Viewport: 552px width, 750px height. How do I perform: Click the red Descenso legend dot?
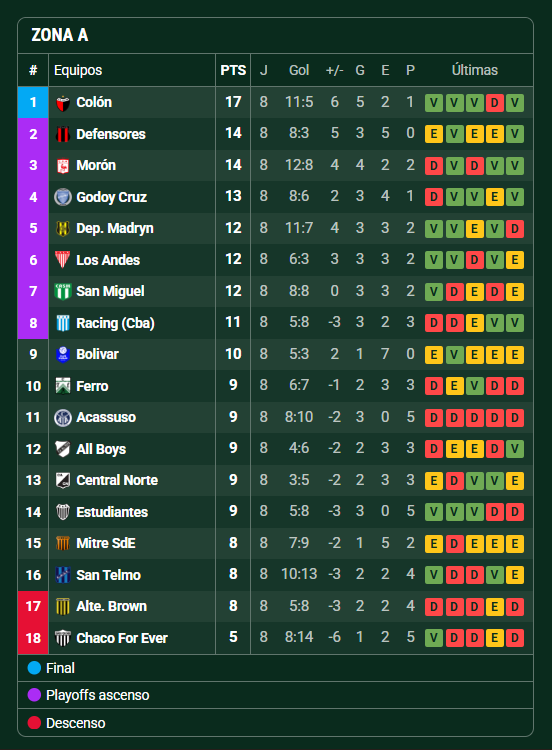pos(34,723)
